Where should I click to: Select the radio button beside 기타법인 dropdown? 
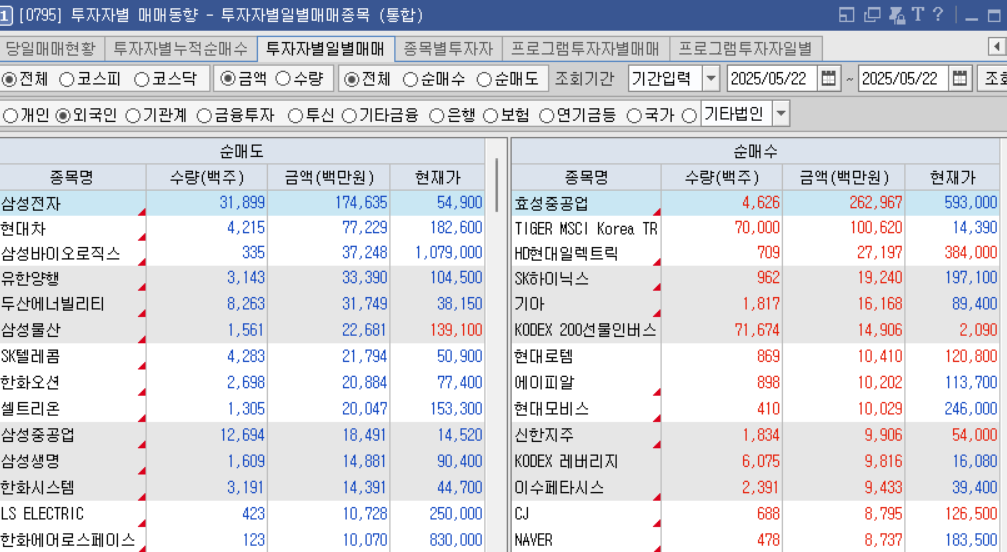[x=690, y=116]
